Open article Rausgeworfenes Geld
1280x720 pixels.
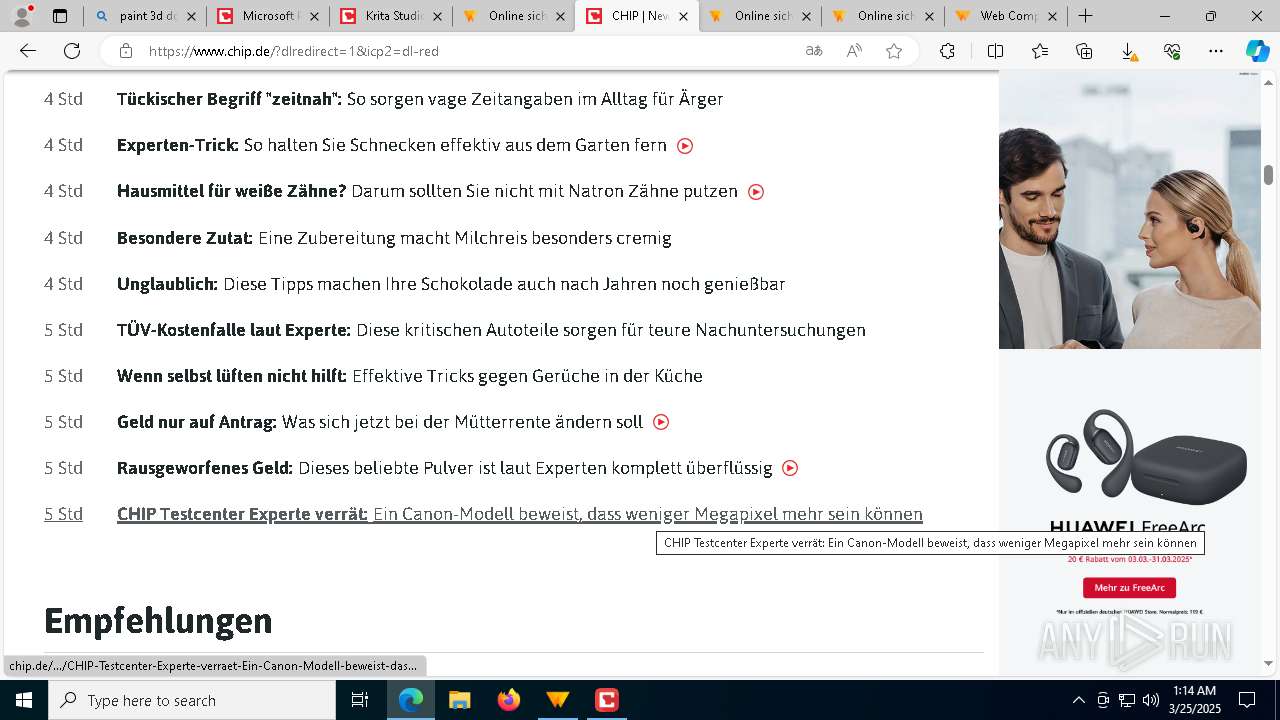click(445, 468)
